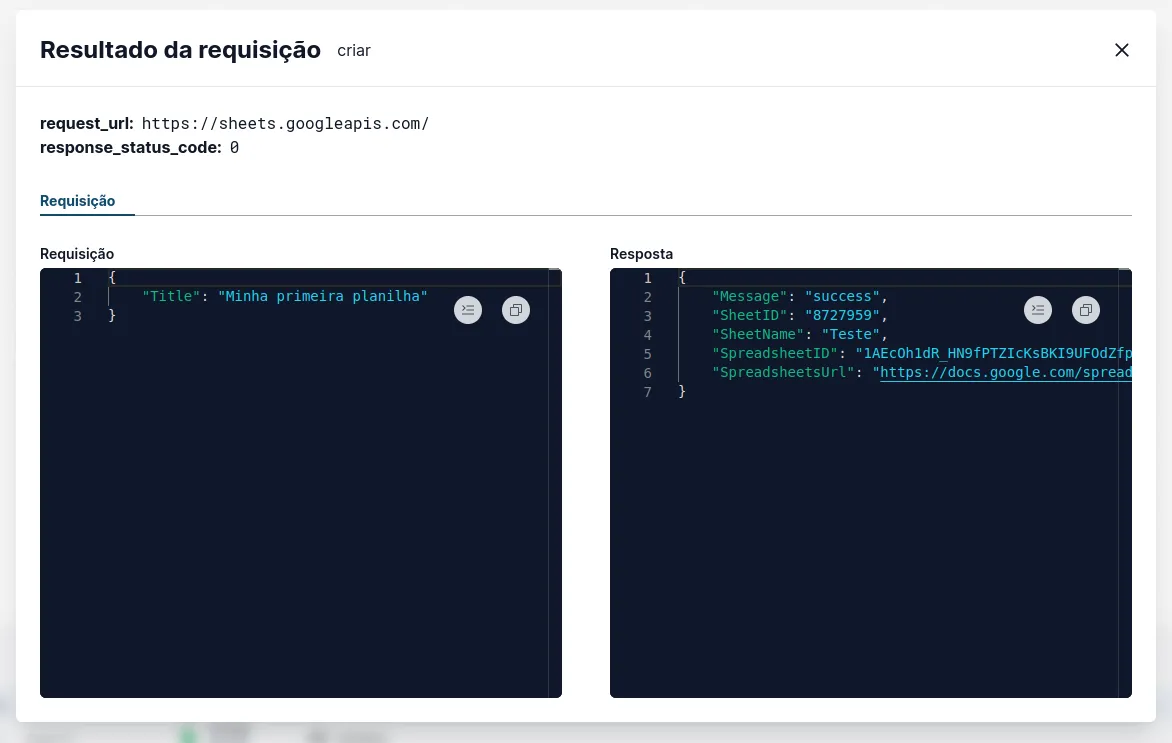Screen dimensions: 1172x743
Task: Click the "SheetName" key in response
Action: (758, 334)
